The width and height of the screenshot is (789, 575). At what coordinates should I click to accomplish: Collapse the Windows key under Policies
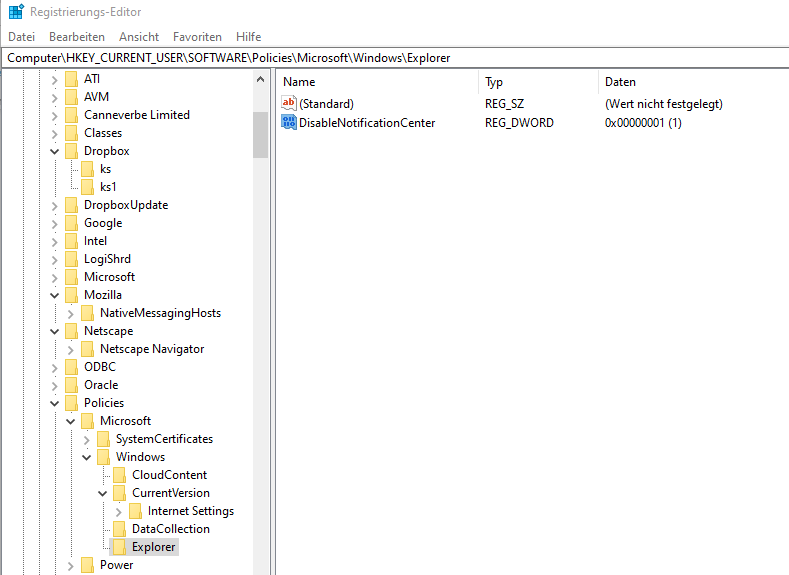click(87, 458)
